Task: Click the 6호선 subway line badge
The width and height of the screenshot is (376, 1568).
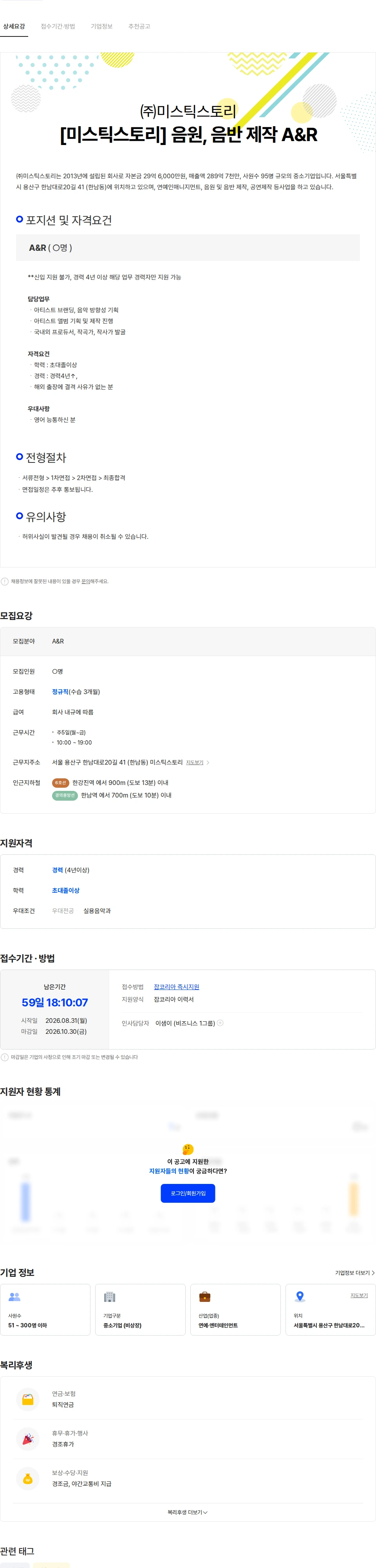Action: click(60, 783)
